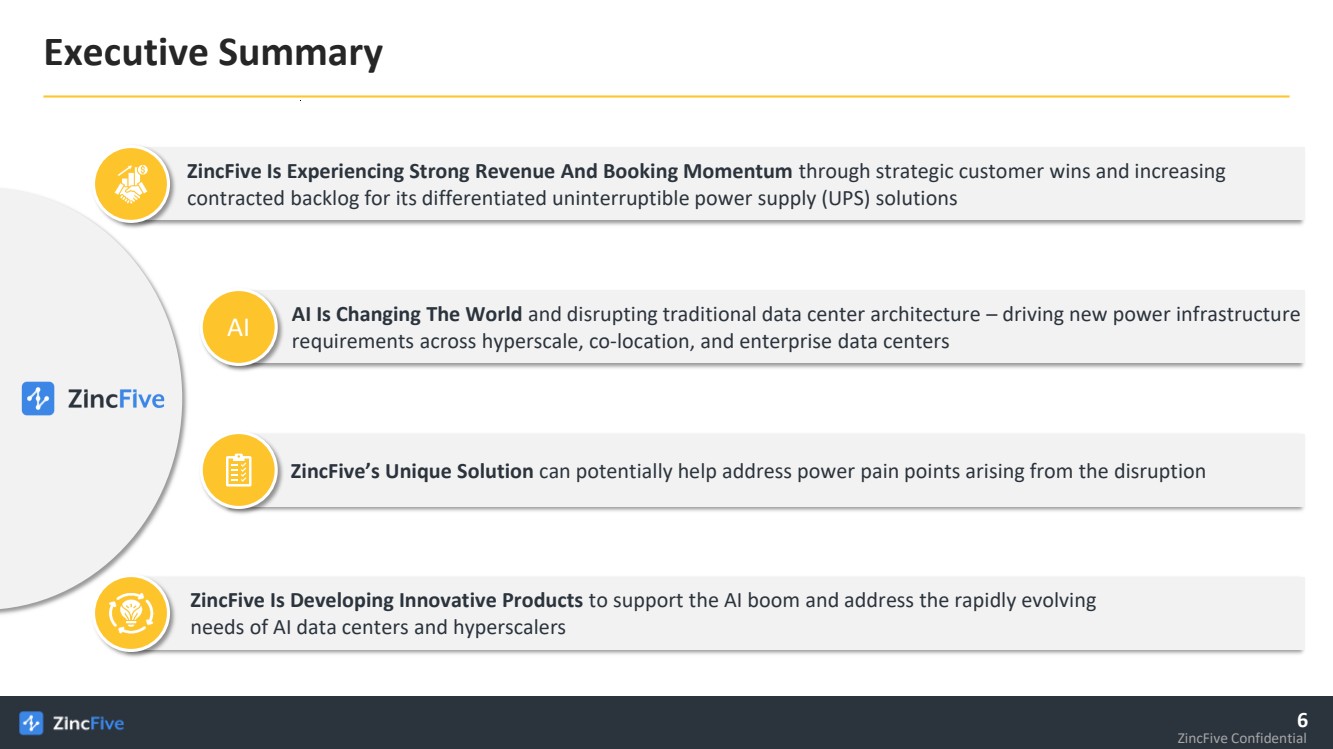This screenshot has width=1333, height=749.
Task: Click the blue ZincFive pulse logo mark
Action: (38, 399)
